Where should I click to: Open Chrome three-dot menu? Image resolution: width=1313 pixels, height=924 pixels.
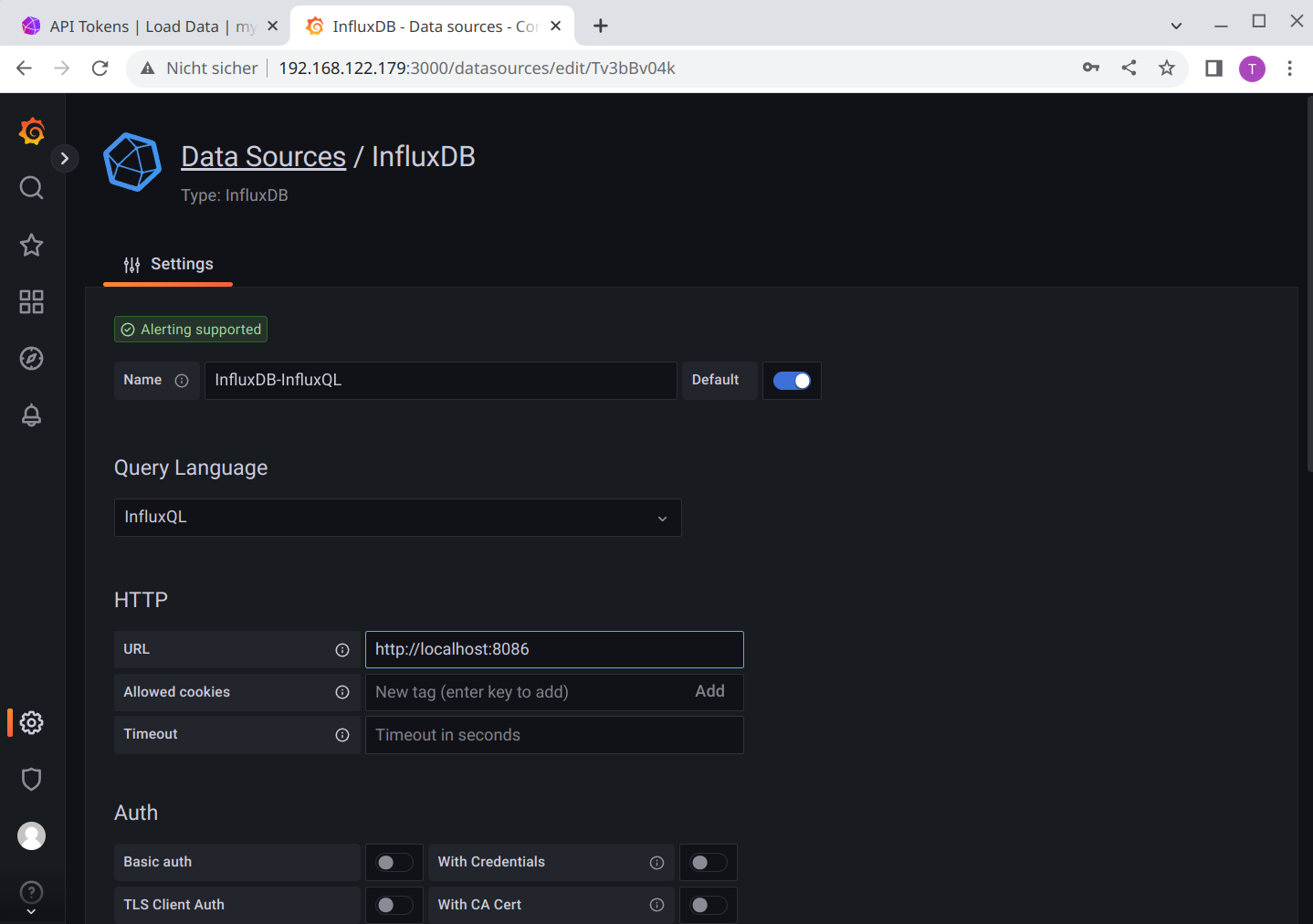(x=1289, y=68)
